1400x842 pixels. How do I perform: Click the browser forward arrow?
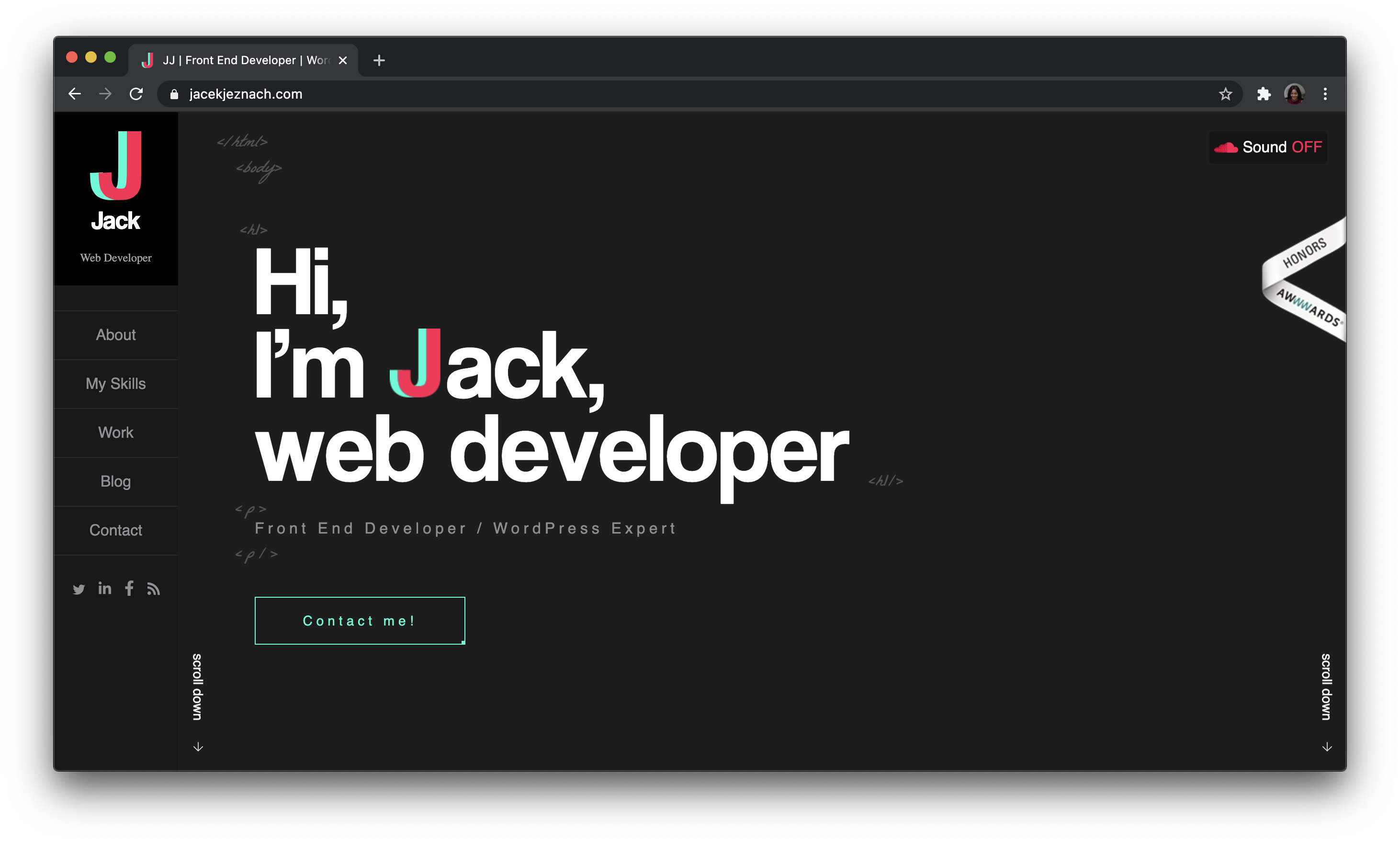click(105, 93)
